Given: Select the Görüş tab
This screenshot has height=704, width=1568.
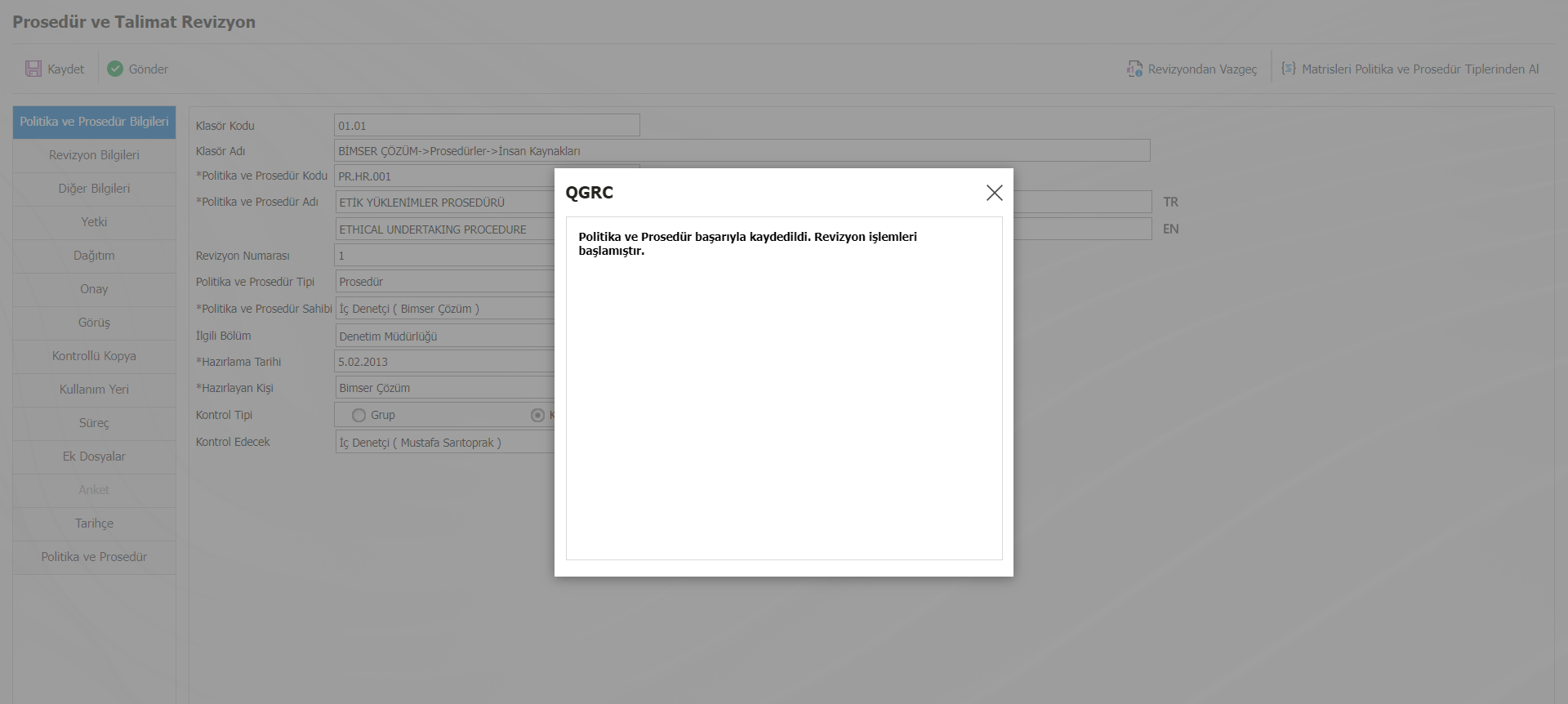Looking at the screenshot, I should pyautogui.click(x=94, y=323).
